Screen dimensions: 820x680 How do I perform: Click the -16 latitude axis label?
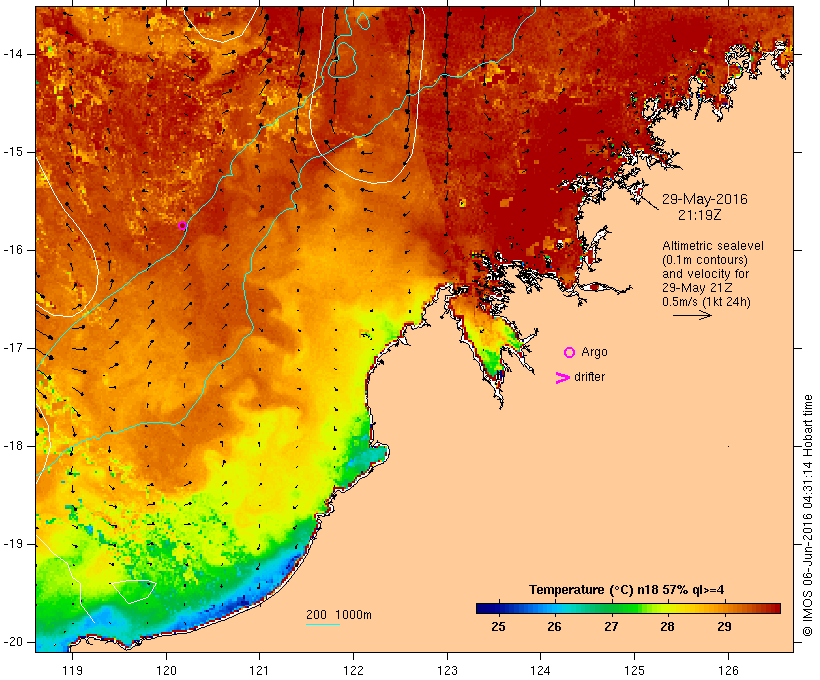pyautogui.click(x=13, y=250)
